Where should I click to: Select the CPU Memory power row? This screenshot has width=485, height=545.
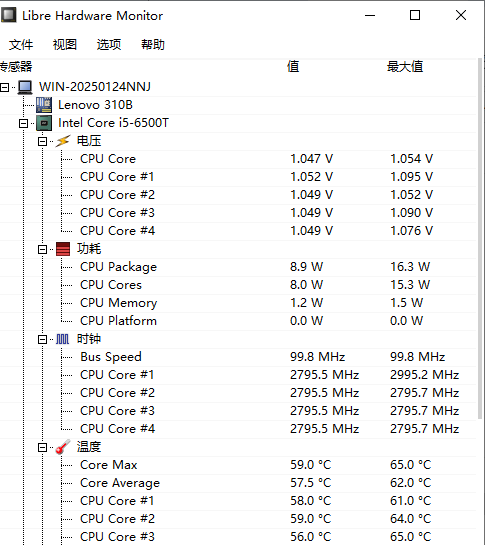(238, 303)
